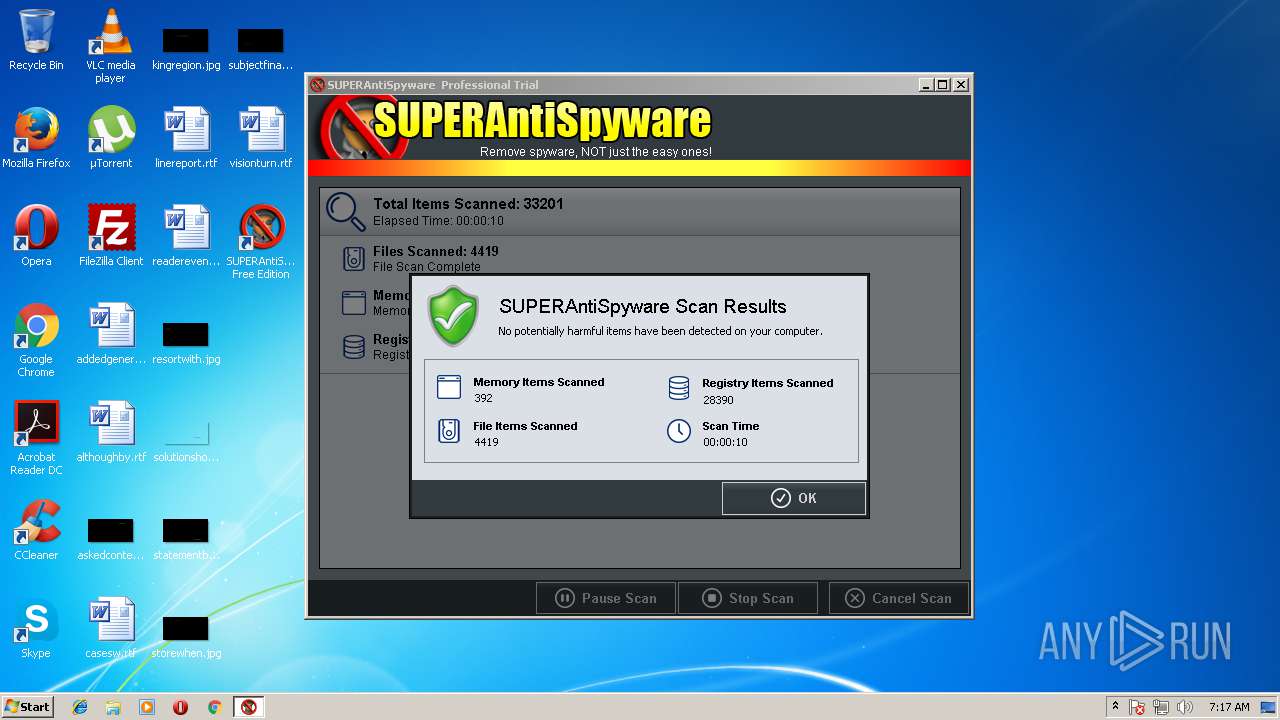This screenshot has height=720, width=1280.
Task: Click the Pause Scan button
Action: [x=606, y=598]
